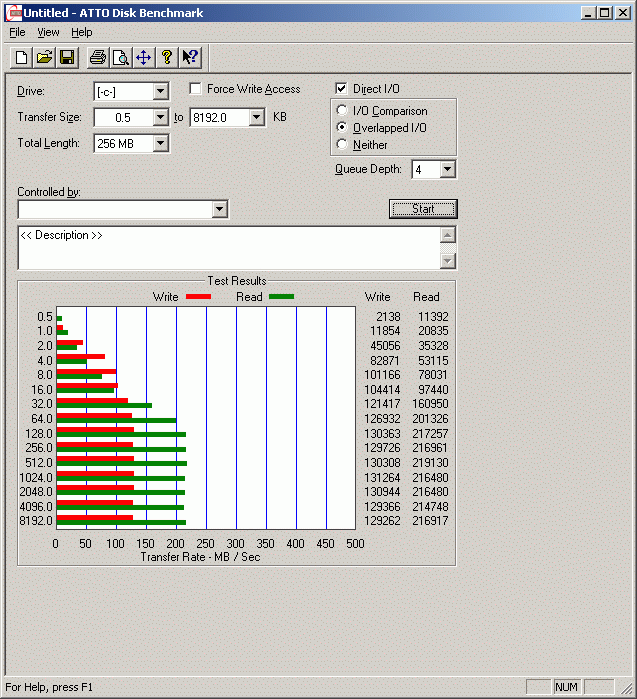
Task: Expand the Drive dropdown showing [-c-]
Action: [160, 92]
